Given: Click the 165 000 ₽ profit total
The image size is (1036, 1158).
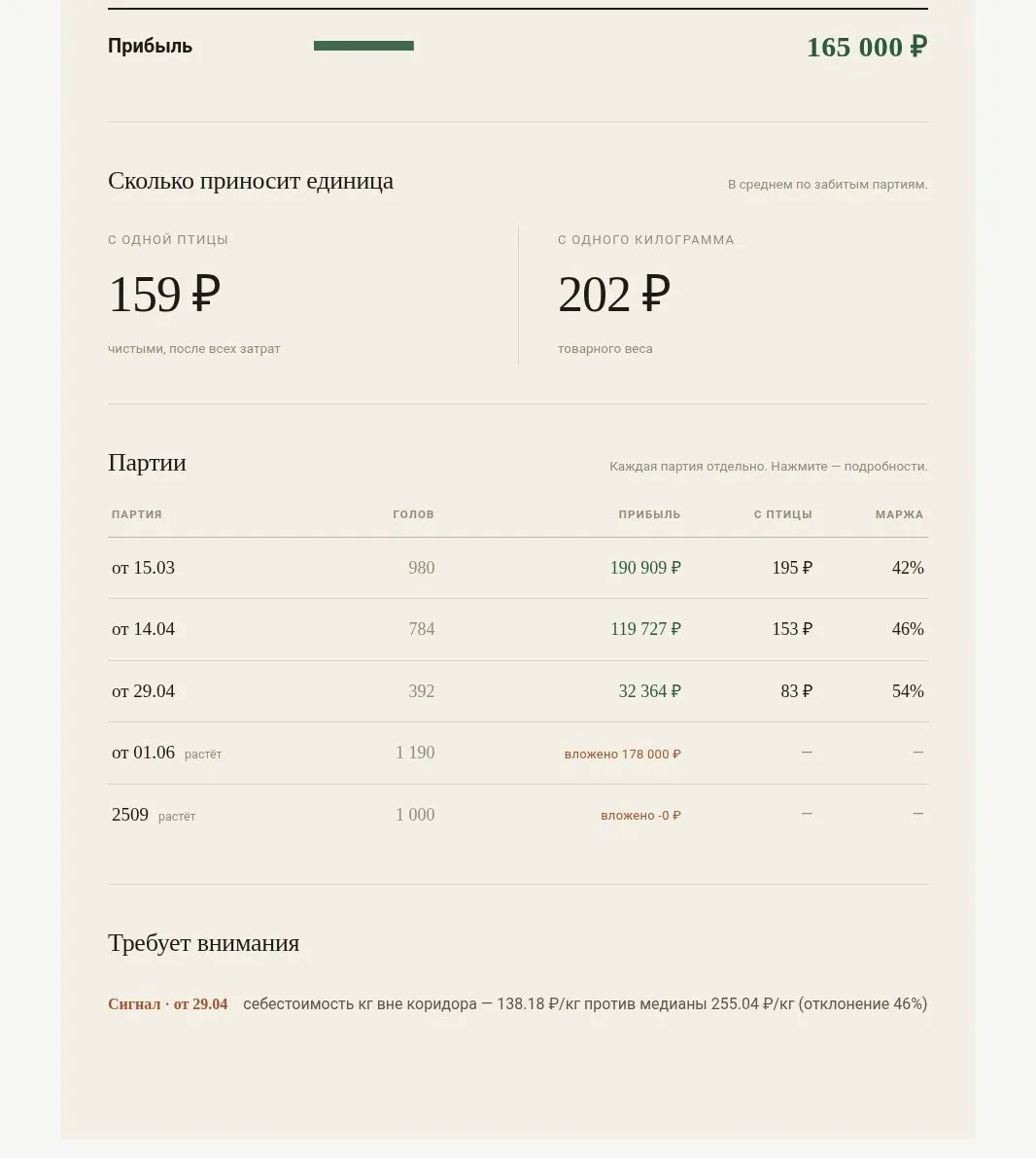Looking at the screenshot, I should [x=867, y=47].
